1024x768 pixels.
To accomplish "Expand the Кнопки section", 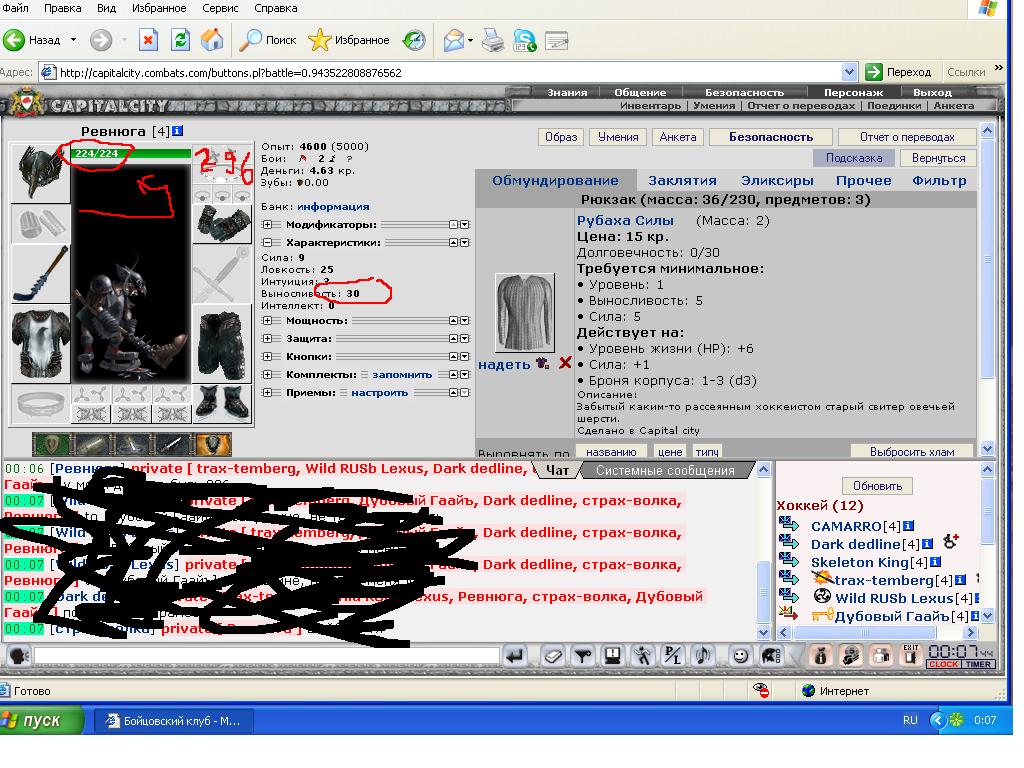I will [267, 357].
